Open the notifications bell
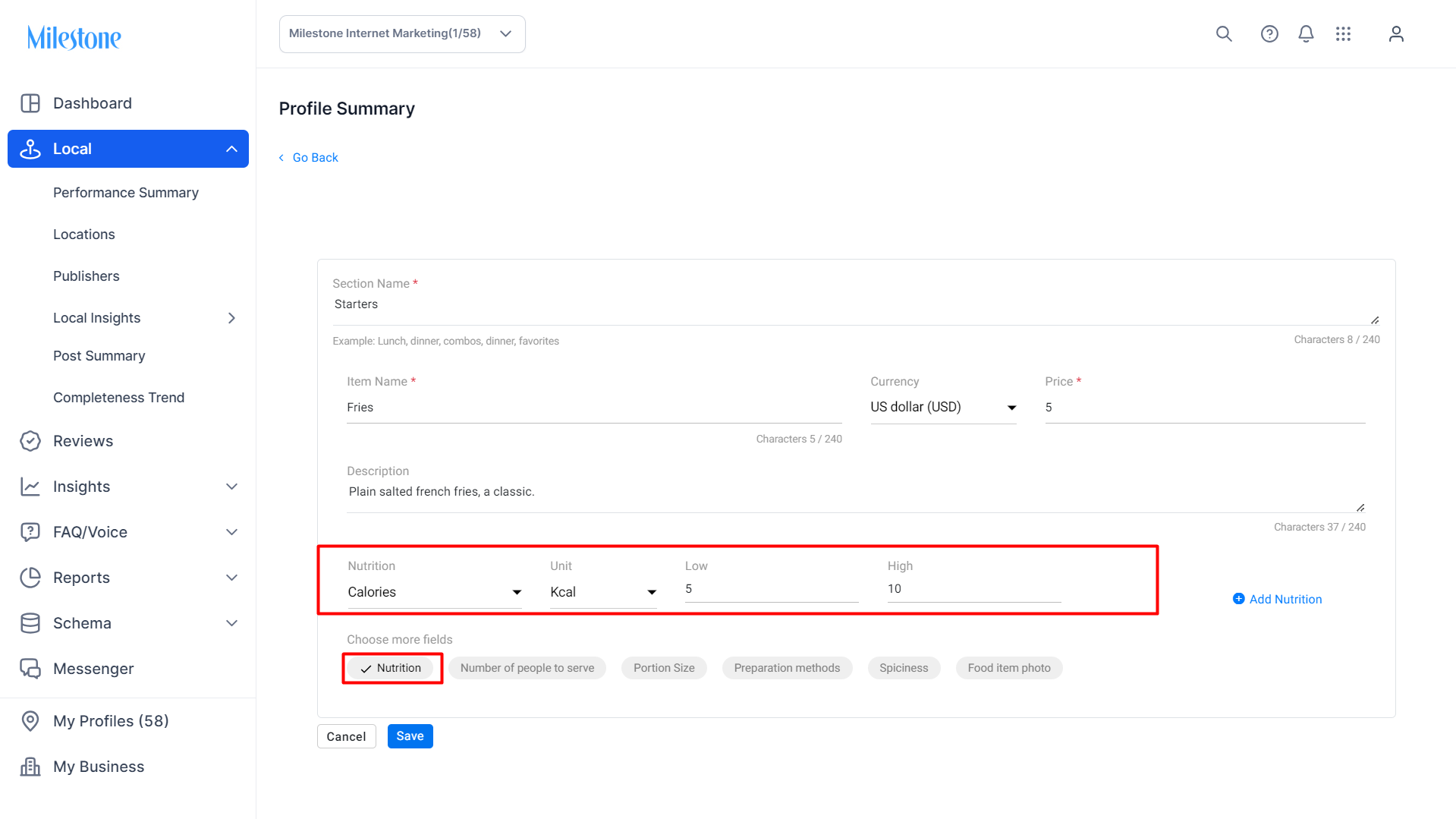Screen dimensions: 1456x819 [x=1306, y=34]
